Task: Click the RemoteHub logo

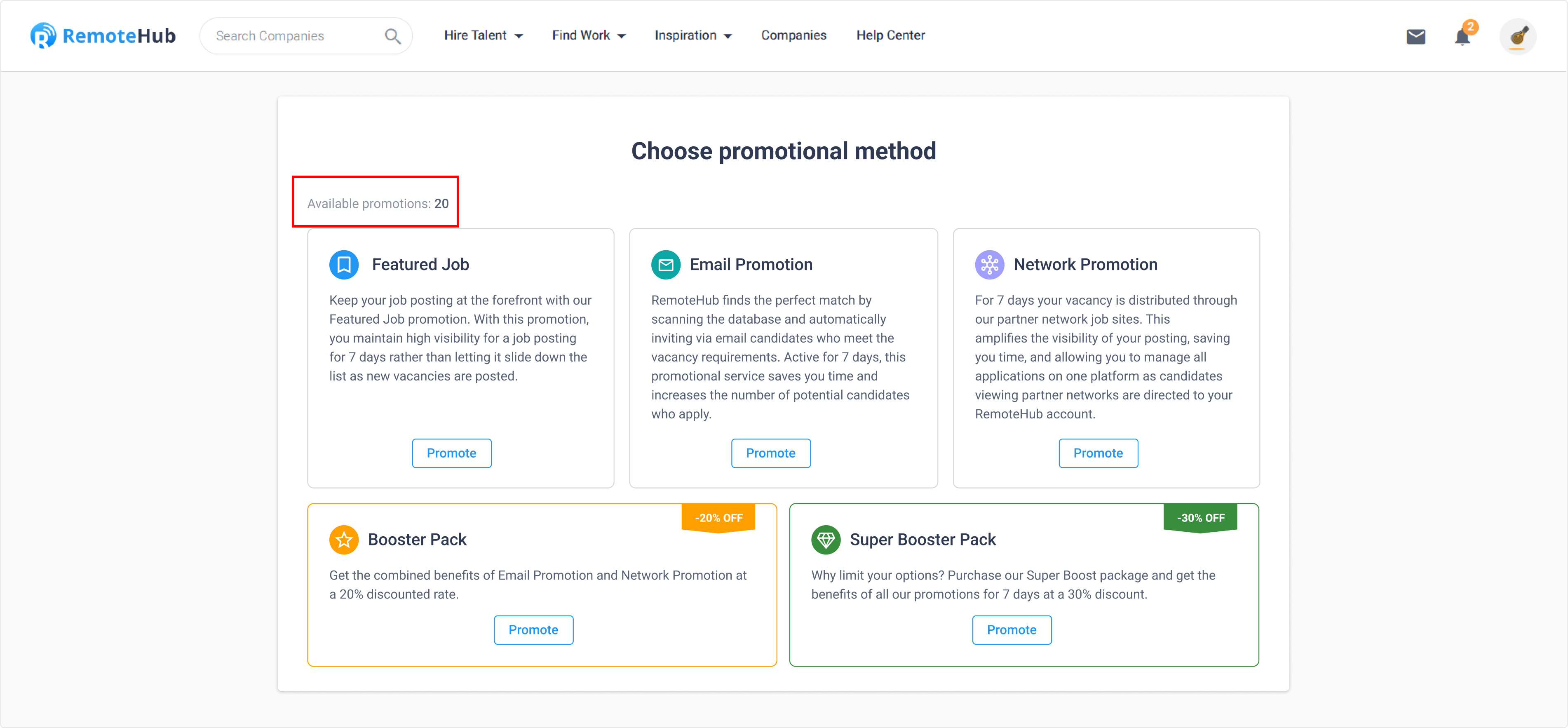Action: pyautogui.click(x=103, y=36)
